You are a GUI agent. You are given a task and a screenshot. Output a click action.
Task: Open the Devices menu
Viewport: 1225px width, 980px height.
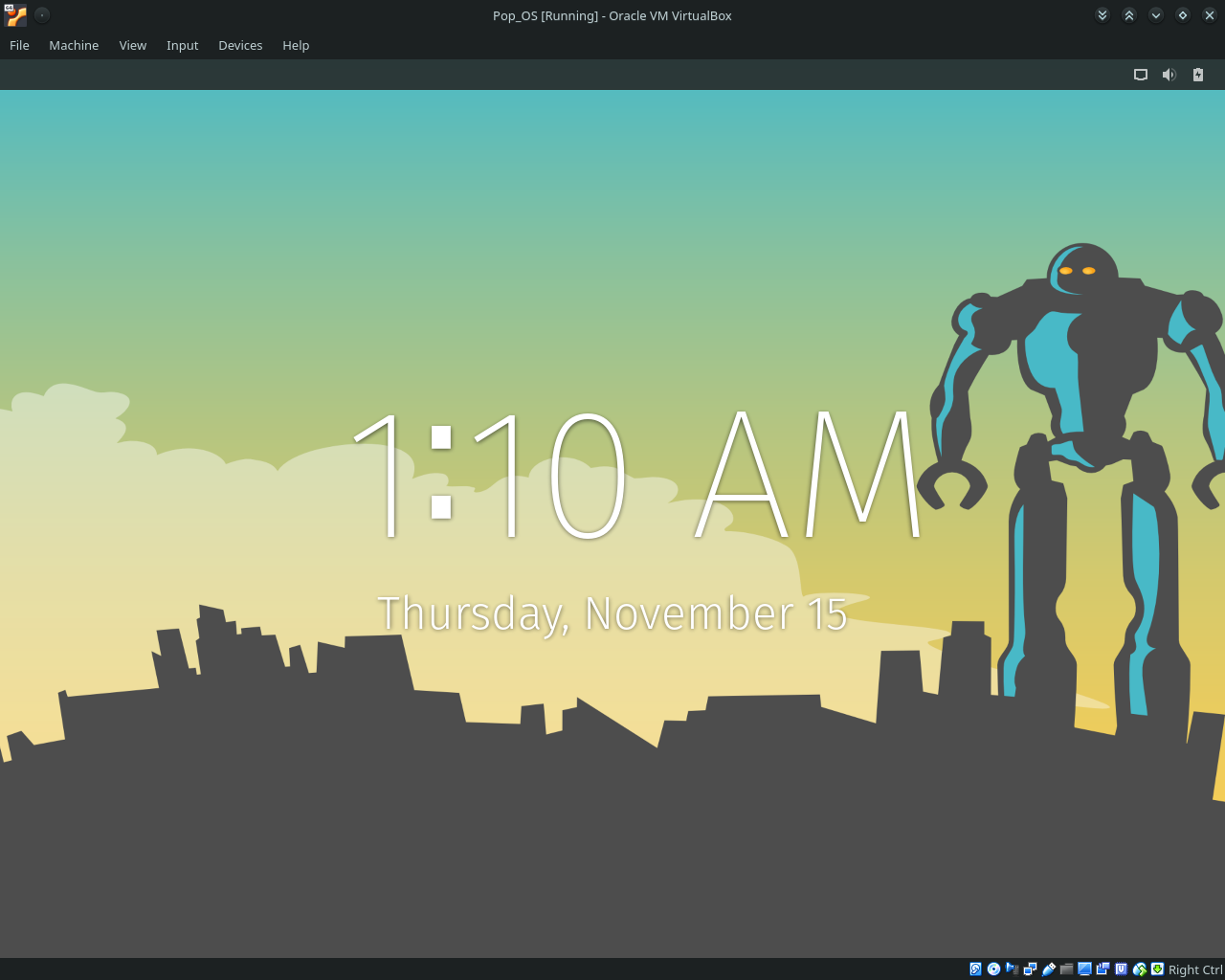coord(240,45)
